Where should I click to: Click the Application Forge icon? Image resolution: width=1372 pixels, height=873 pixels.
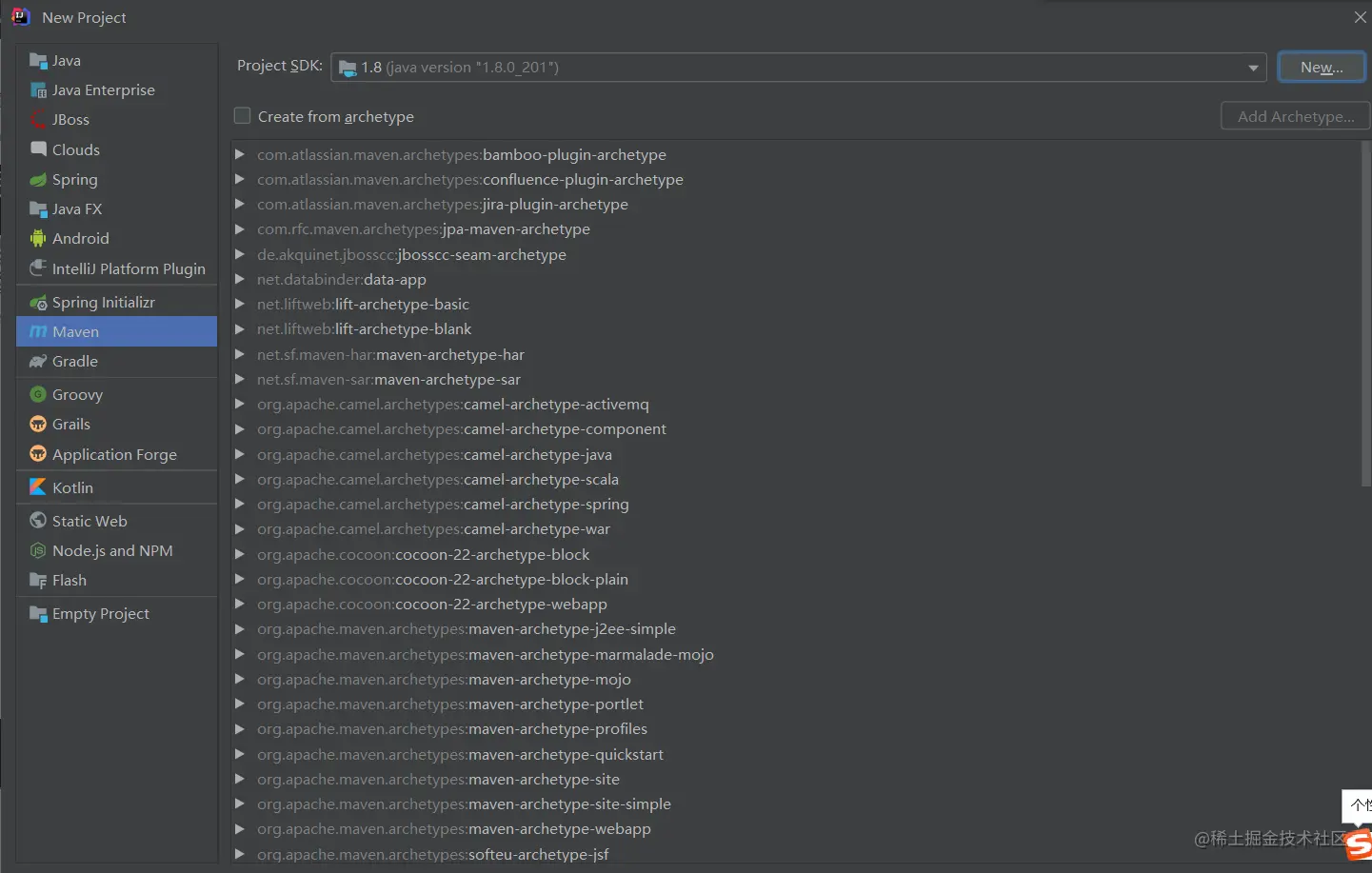[38, 454]
